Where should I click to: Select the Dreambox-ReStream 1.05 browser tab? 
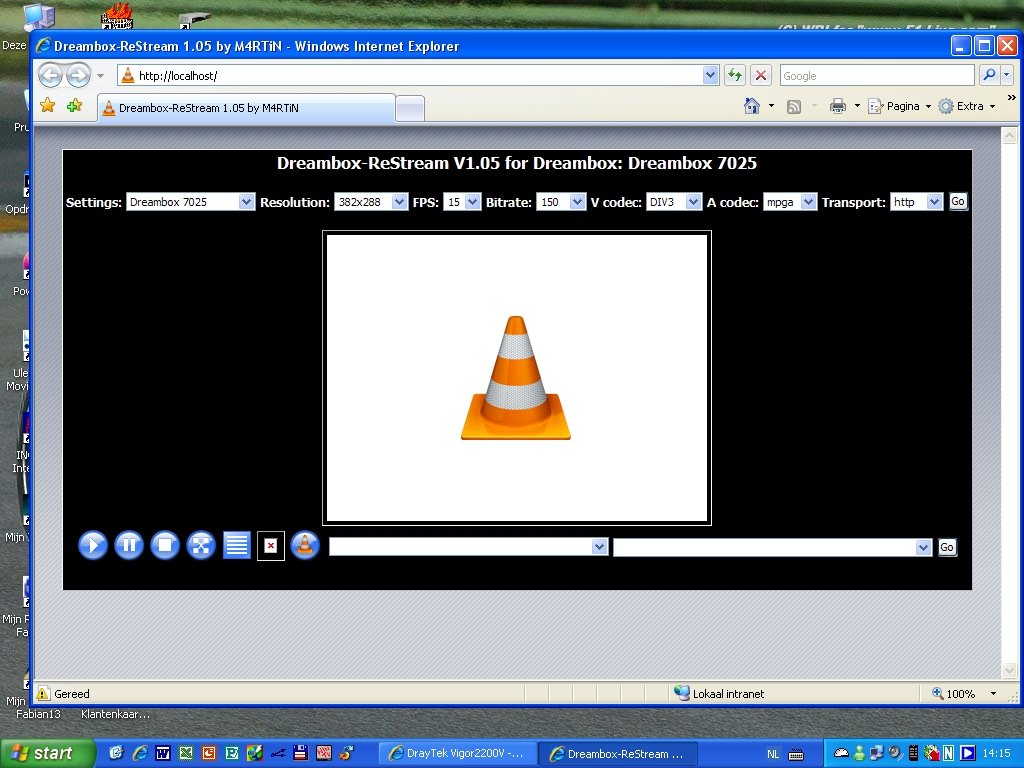tap(246, 108)
